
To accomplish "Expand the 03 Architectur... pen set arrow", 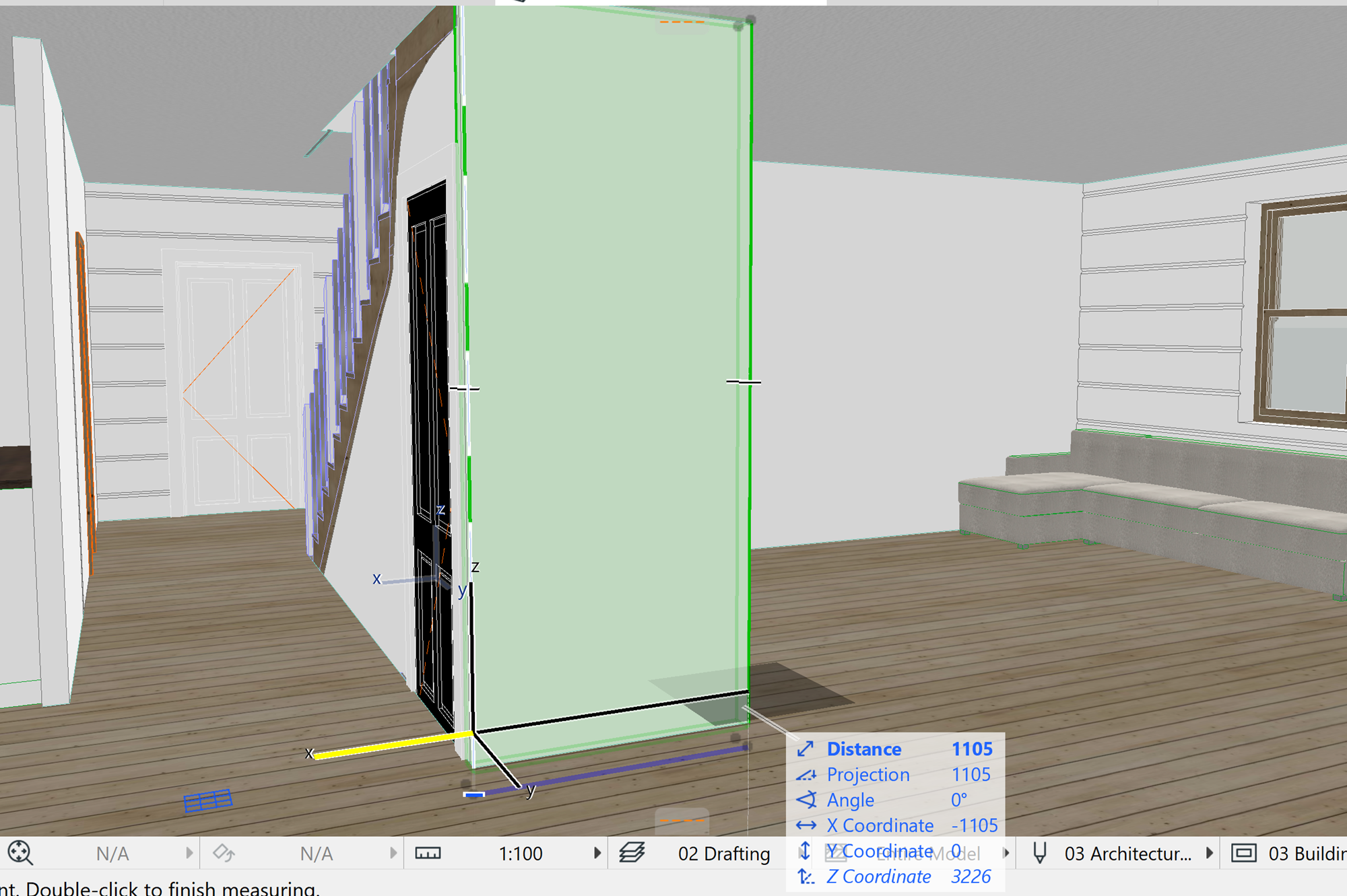I will click(x=1210, y=853).
